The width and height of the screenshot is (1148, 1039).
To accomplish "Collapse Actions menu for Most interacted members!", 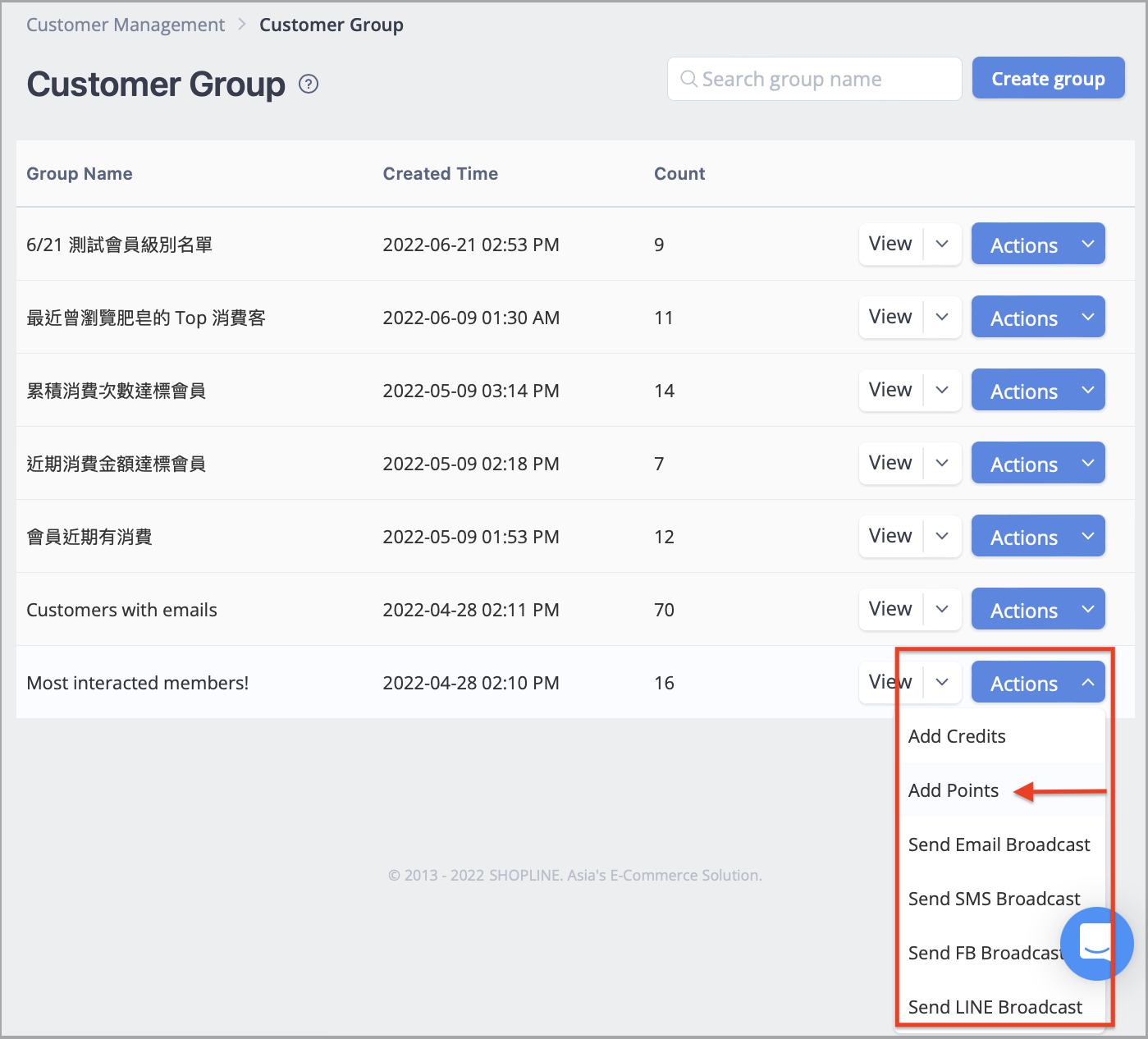I will click(1038, 682).
